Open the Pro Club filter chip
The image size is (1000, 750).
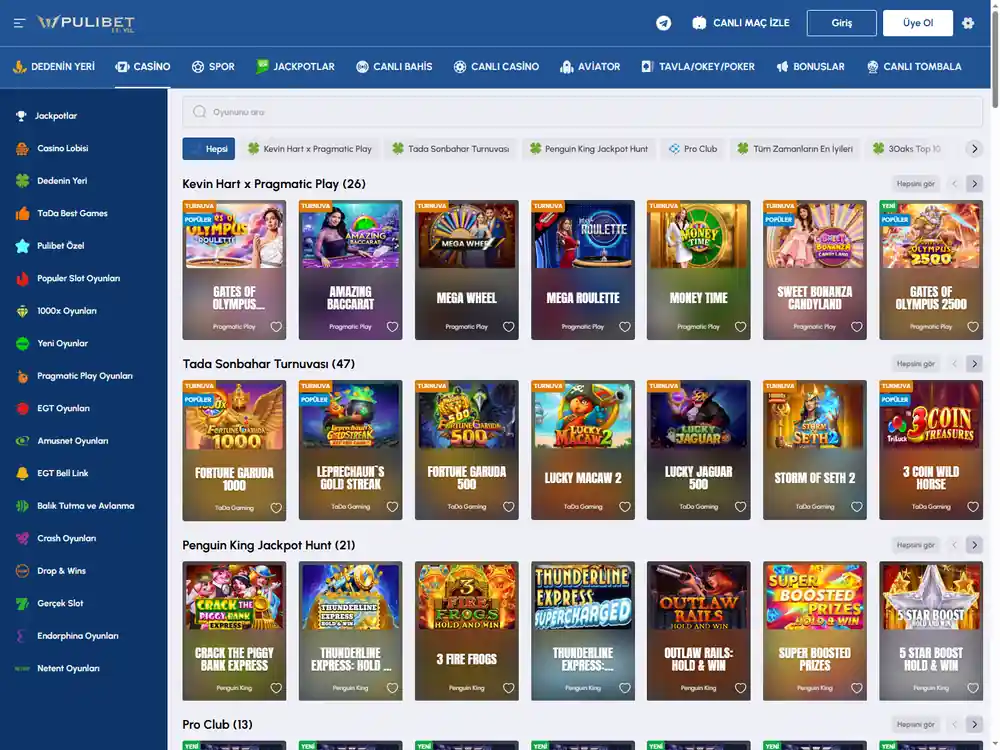tap(693, 149)
